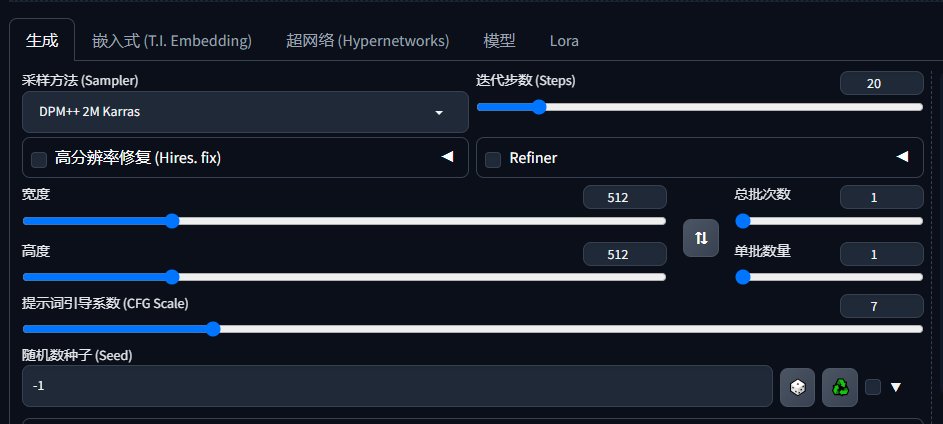Click the Steps number box showing 20
The image size is (943, 424).
pos(882,83)
